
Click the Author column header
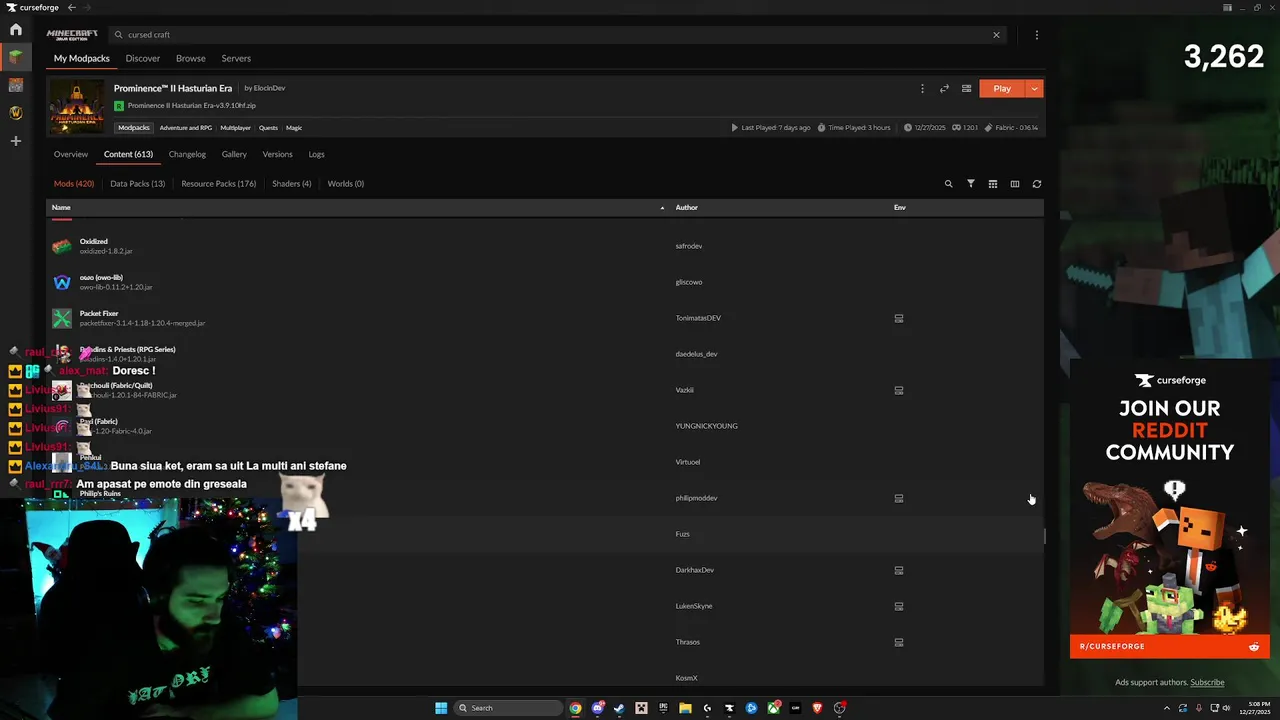(687, 208)
